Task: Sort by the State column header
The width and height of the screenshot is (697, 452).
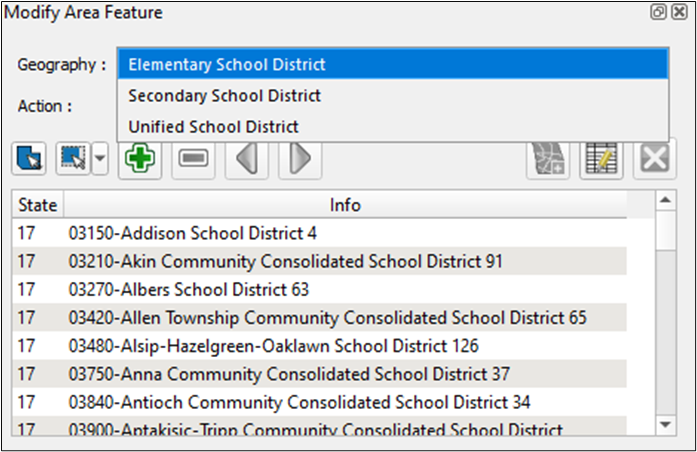Action: pyautogui.click(x=38, y=205)
